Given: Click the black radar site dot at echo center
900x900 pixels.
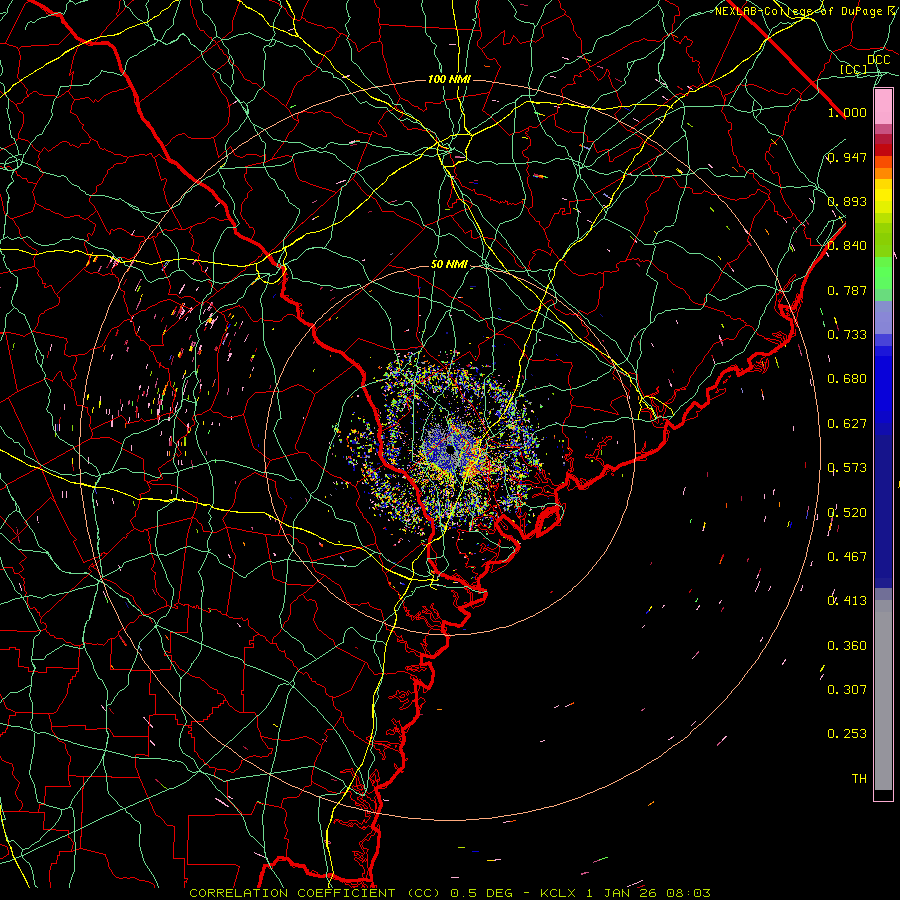Looking at the screenshot, I should [x=450, y=449].
